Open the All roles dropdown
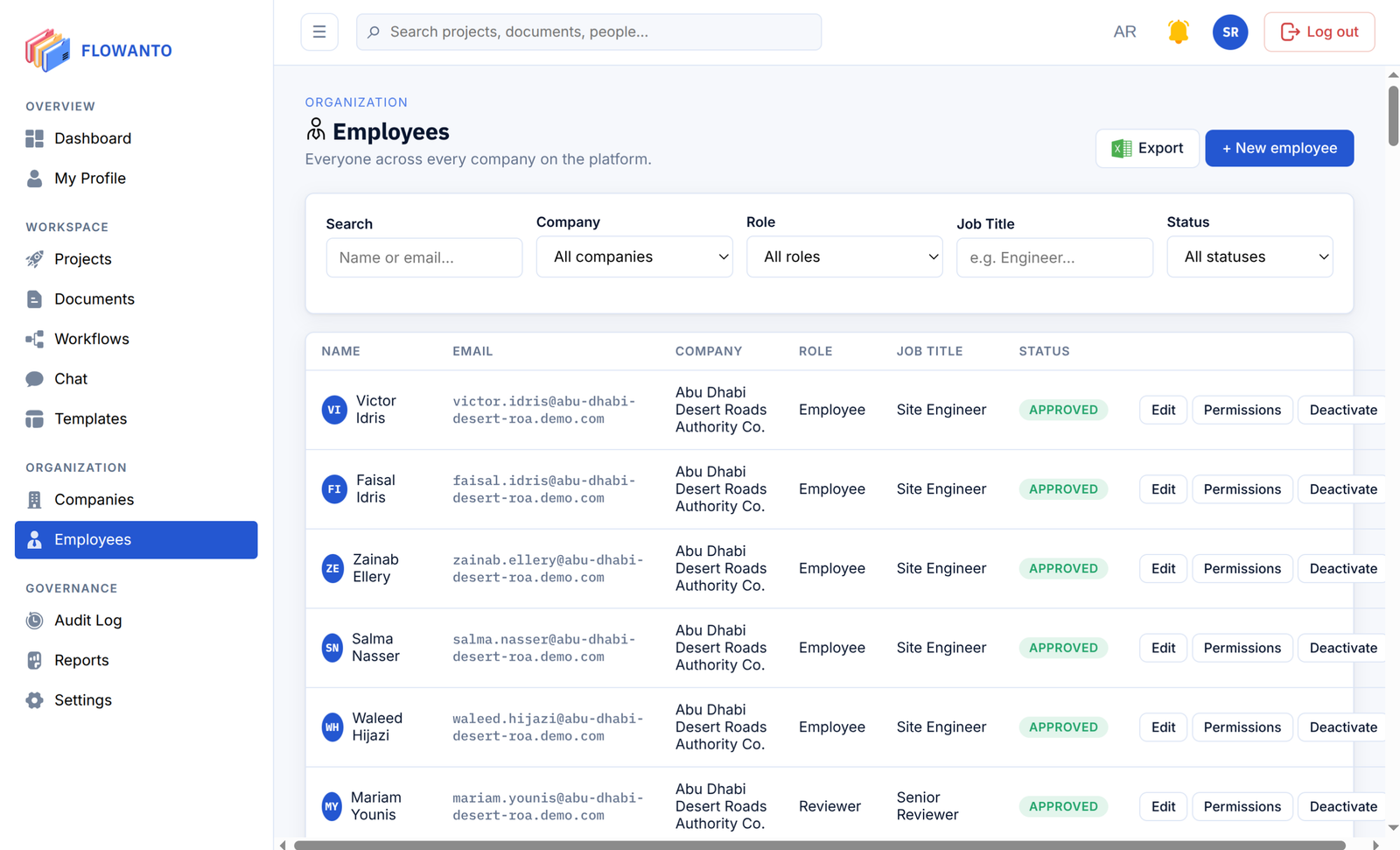 coord(844,256)
